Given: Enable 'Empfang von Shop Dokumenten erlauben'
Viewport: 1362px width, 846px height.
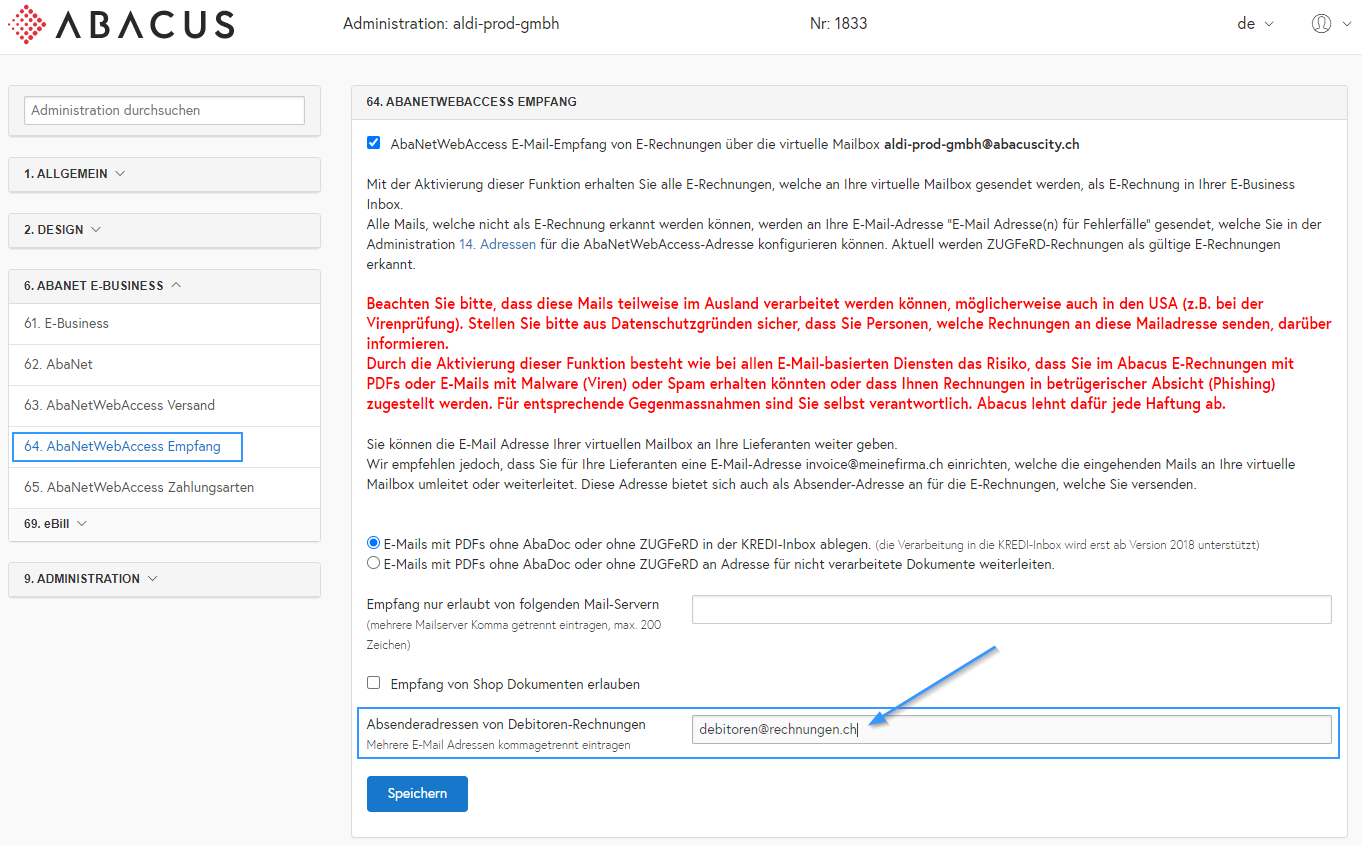Looking at the screenshot, I should [x=374, y=683].
